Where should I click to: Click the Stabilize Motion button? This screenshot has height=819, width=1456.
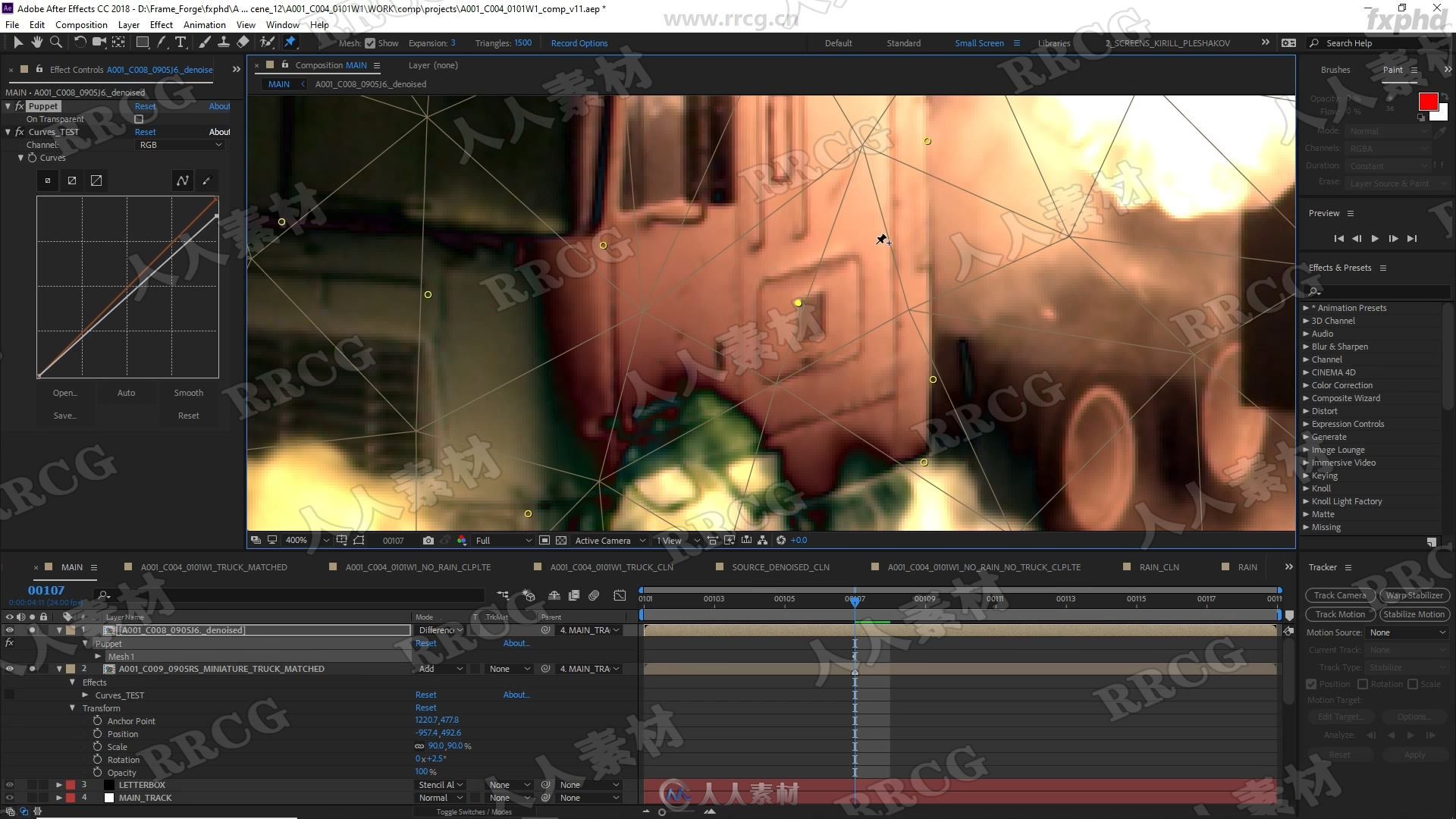(1414, 614)
